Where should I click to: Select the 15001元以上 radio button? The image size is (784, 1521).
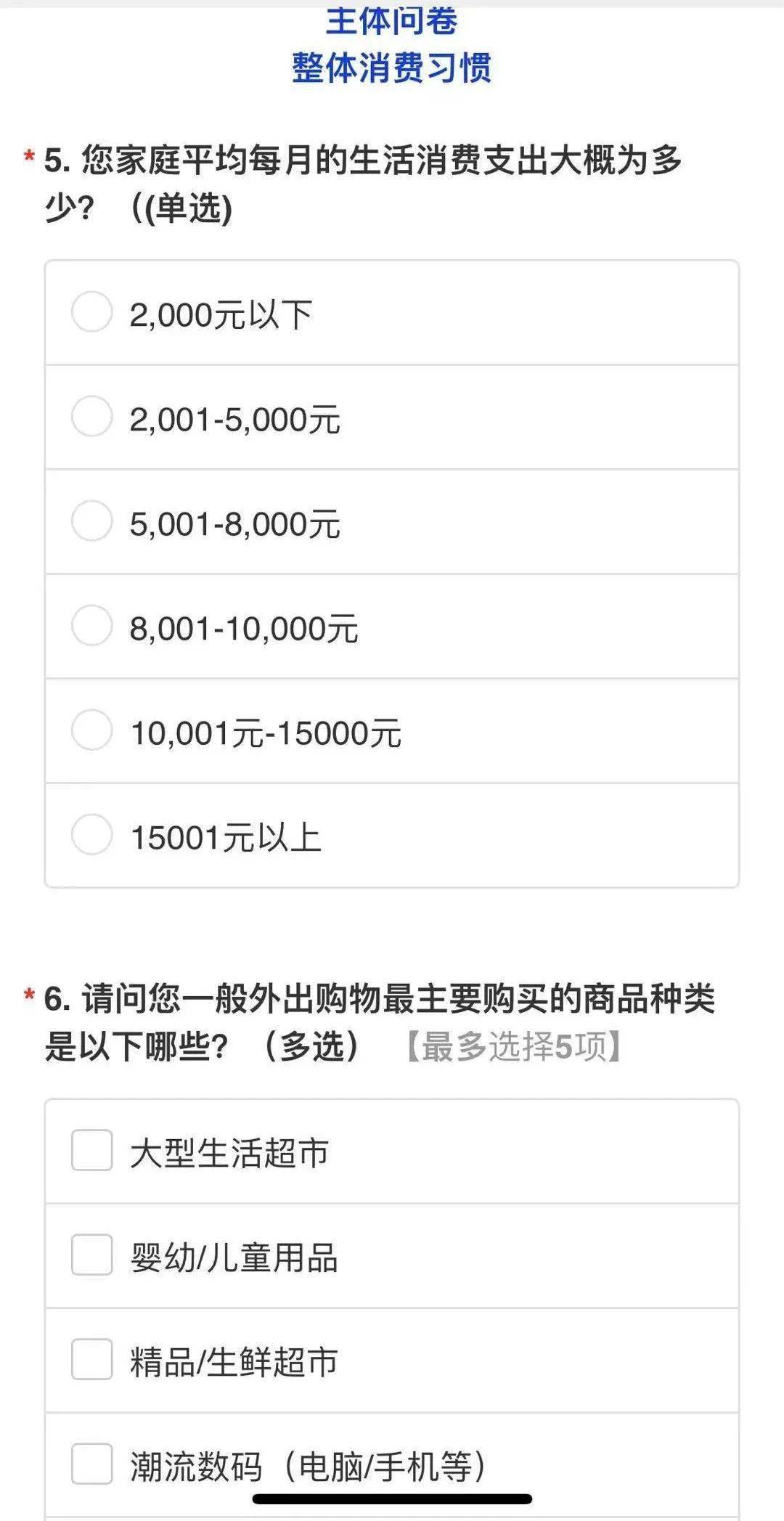(91, 834)
